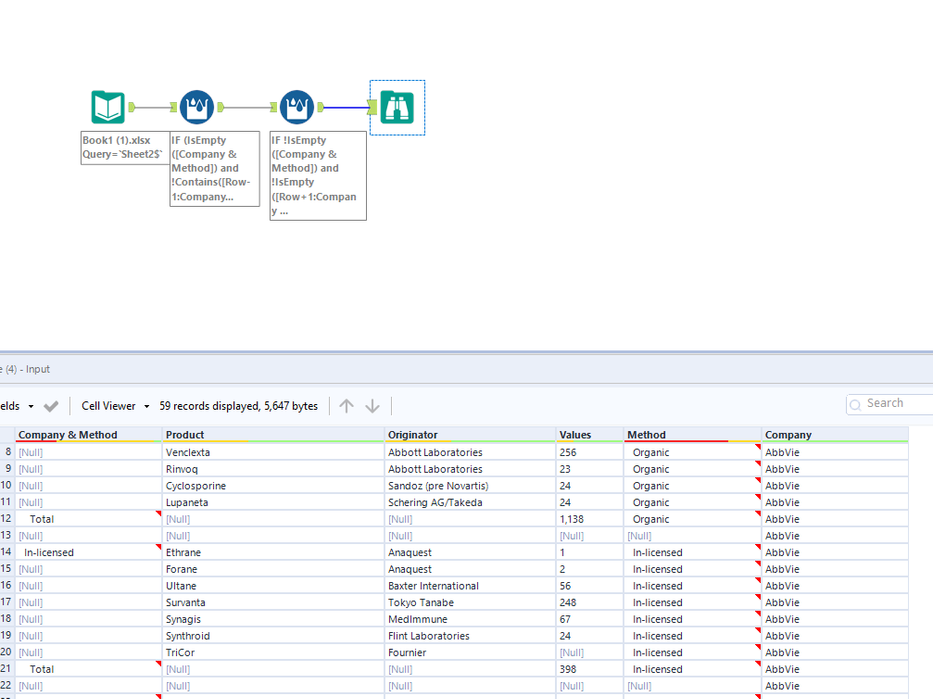Select the Input Data tool for Book1 (1).xlsx
This screenshot has width=933, height=699.
[x=108, y=107]
